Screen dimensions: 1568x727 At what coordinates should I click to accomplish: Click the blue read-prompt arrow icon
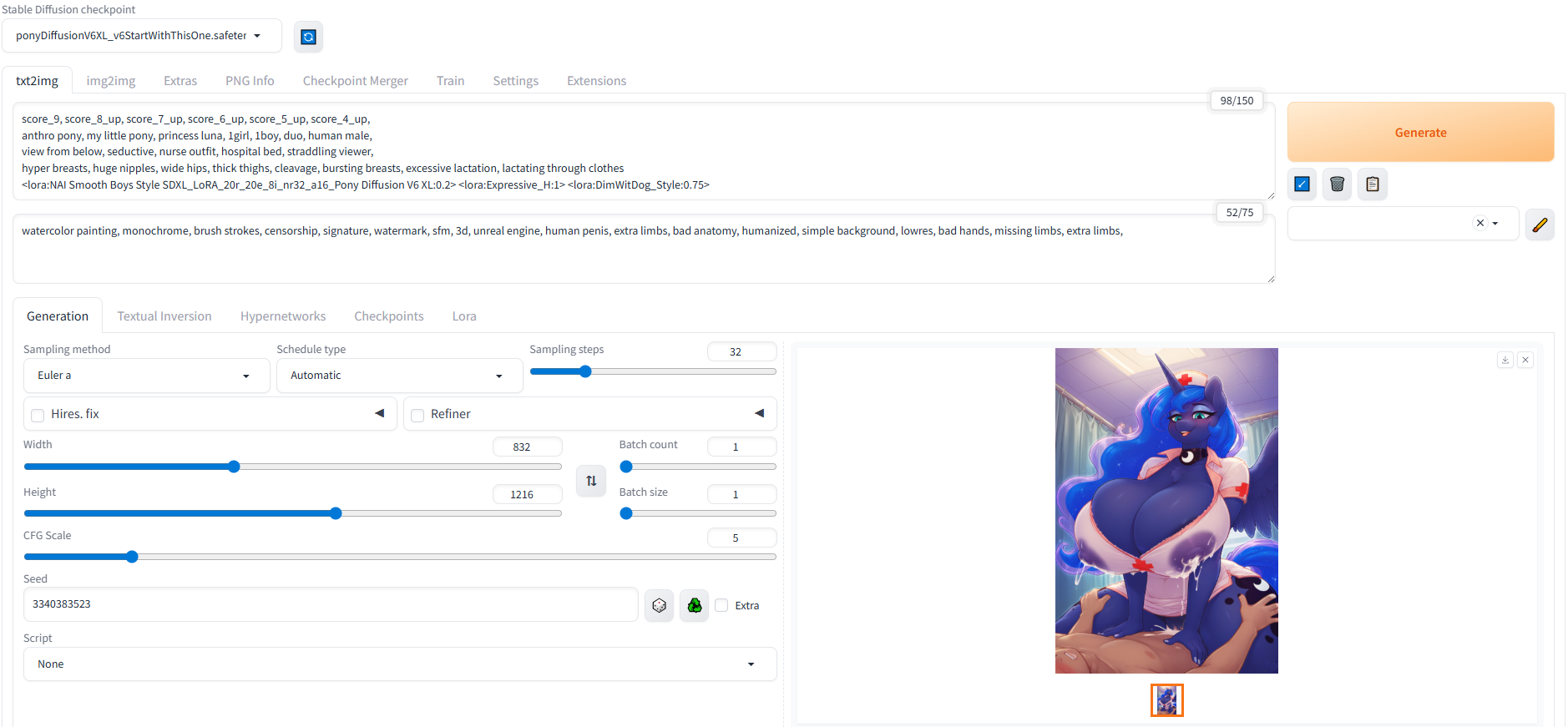(x=1302, y=184)
